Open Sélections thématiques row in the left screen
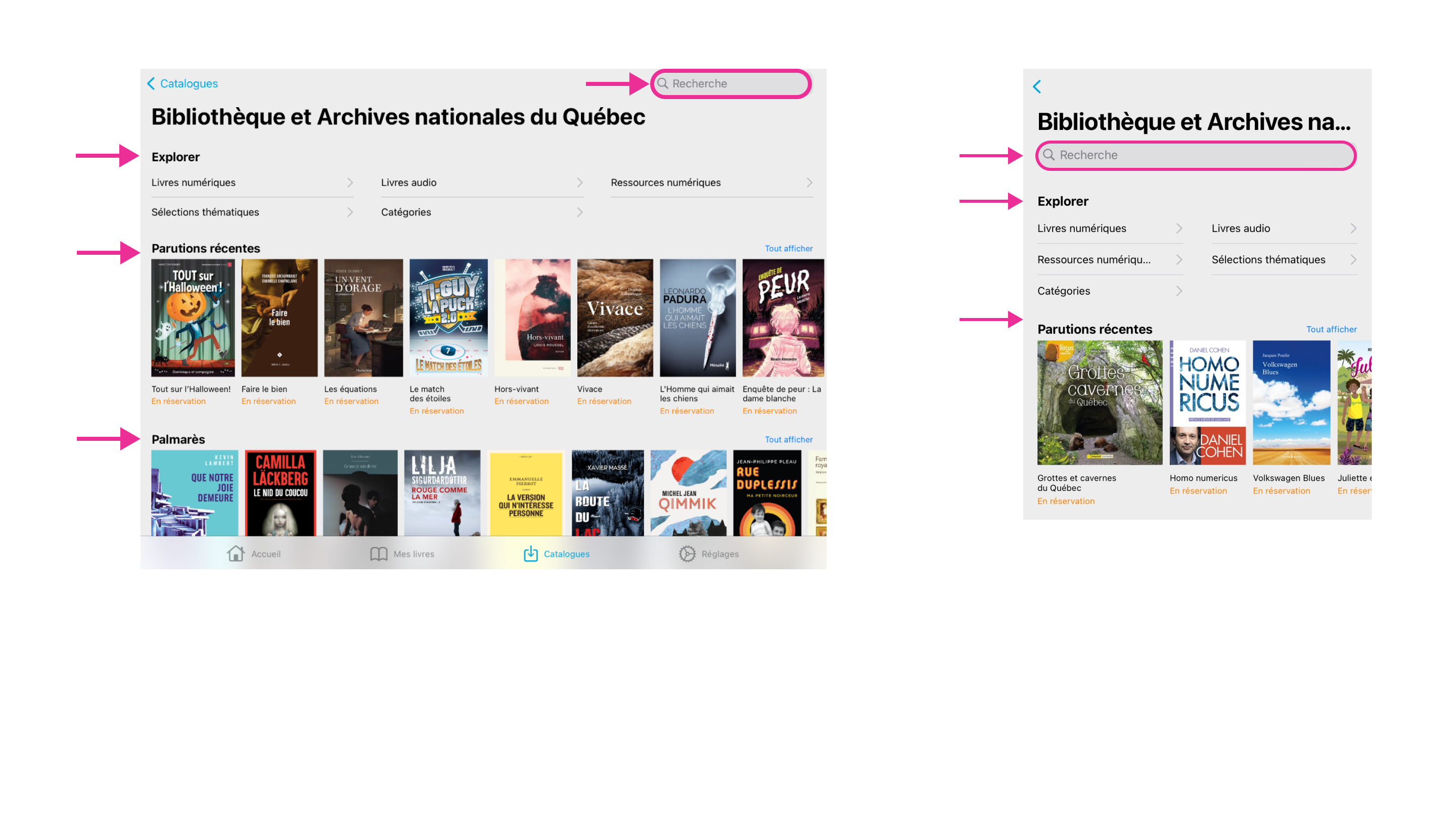Image resolution: width=1456 pixels, height=819 pixels. 252,212
